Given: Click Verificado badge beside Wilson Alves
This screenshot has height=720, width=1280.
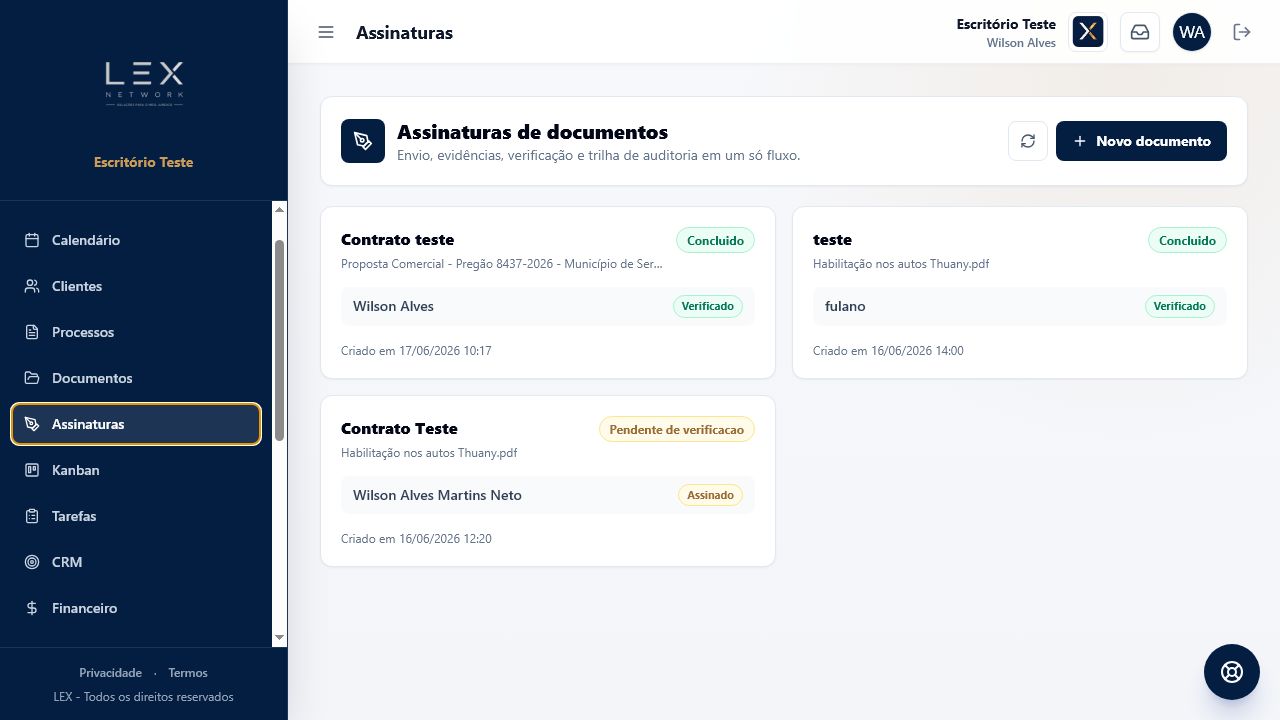Looking at the screenshot, I should tap(708, 306).
